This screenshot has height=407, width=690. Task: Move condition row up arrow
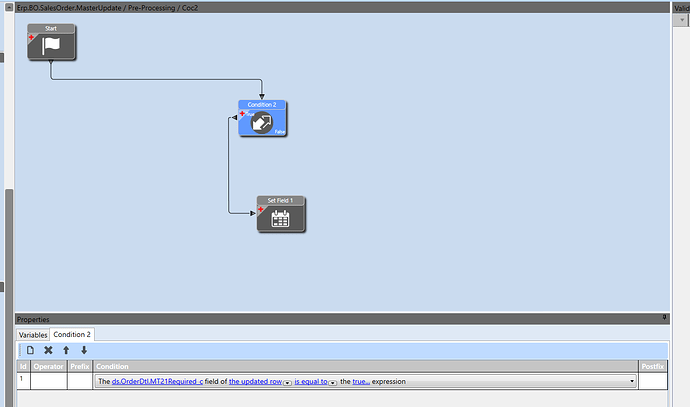pyautogui.click(x=66, y=350)
